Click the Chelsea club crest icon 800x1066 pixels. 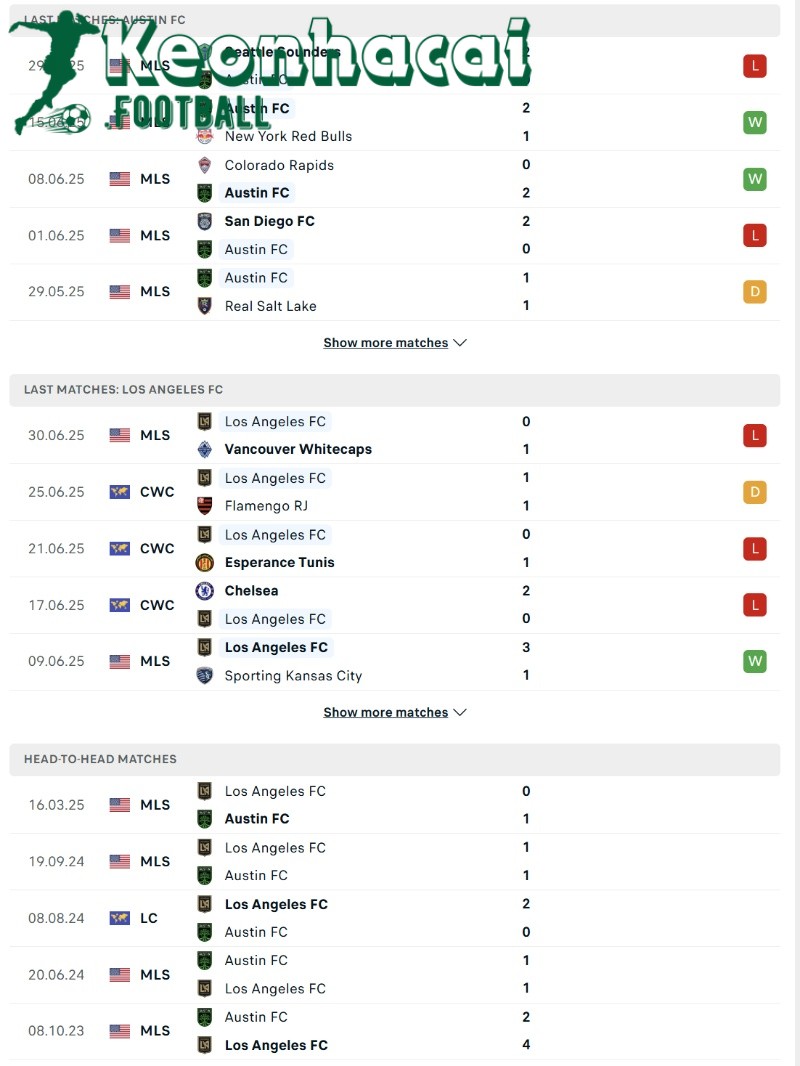204,591
